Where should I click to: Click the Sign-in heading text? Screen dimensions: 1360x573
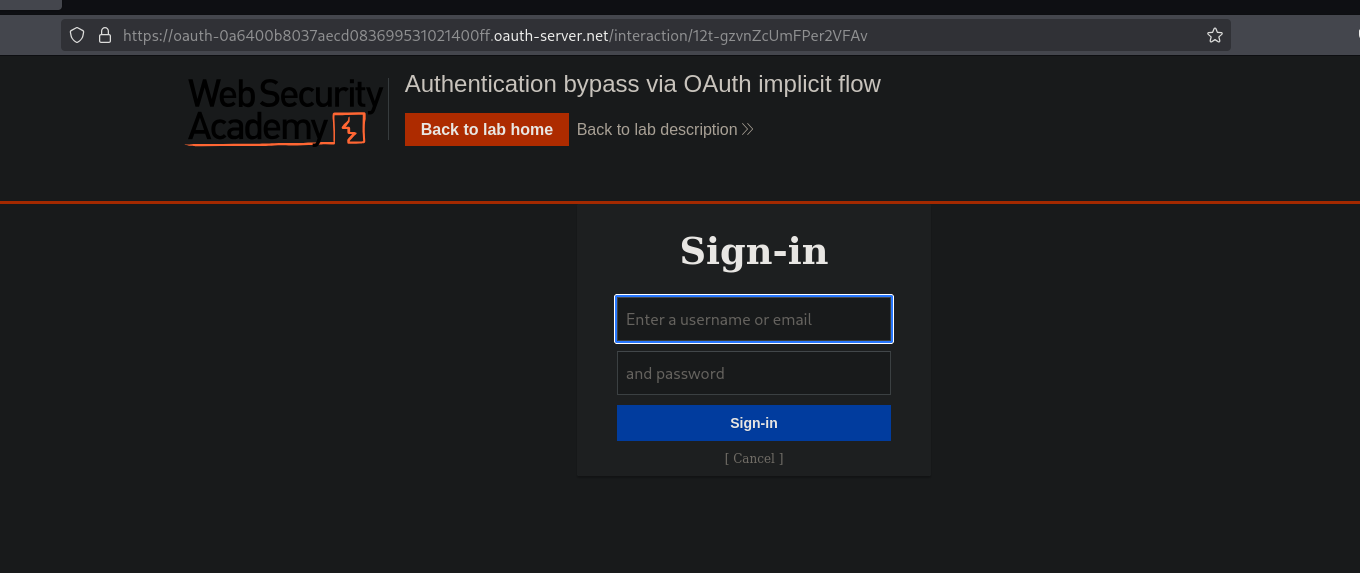click(754, 250)
